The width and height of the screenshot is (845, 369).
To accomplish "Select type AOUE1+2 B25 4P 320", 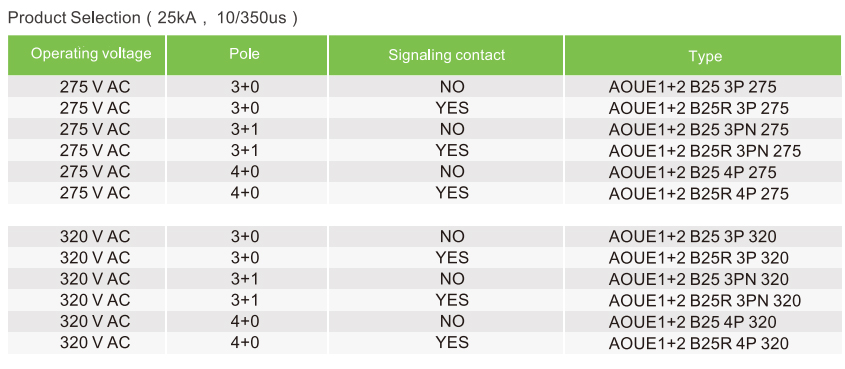I will 692,322.
